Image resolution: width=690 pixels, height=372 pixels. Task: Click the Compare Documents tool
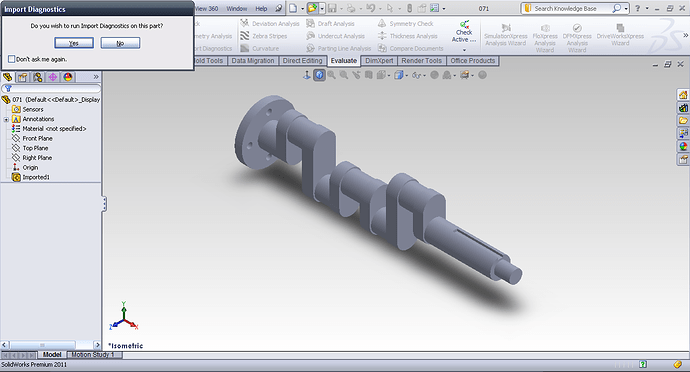(x=411, y=48)
